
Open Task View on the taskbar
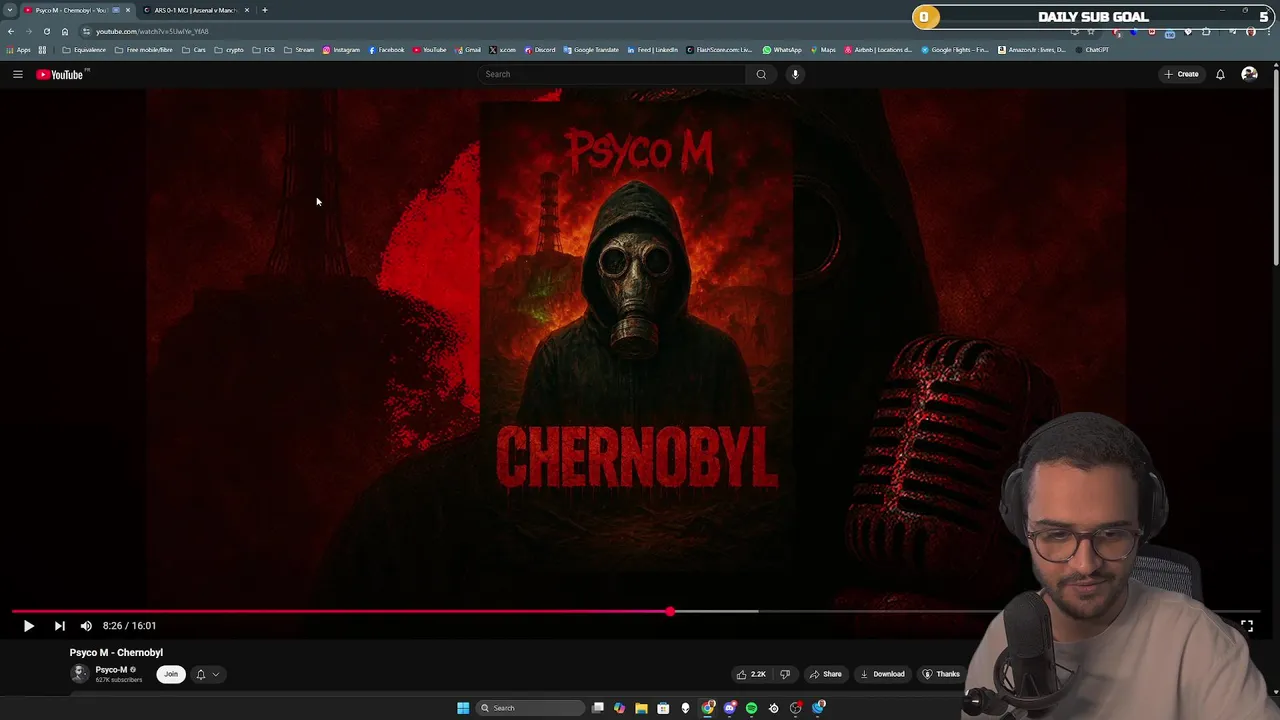coord(598,708)
